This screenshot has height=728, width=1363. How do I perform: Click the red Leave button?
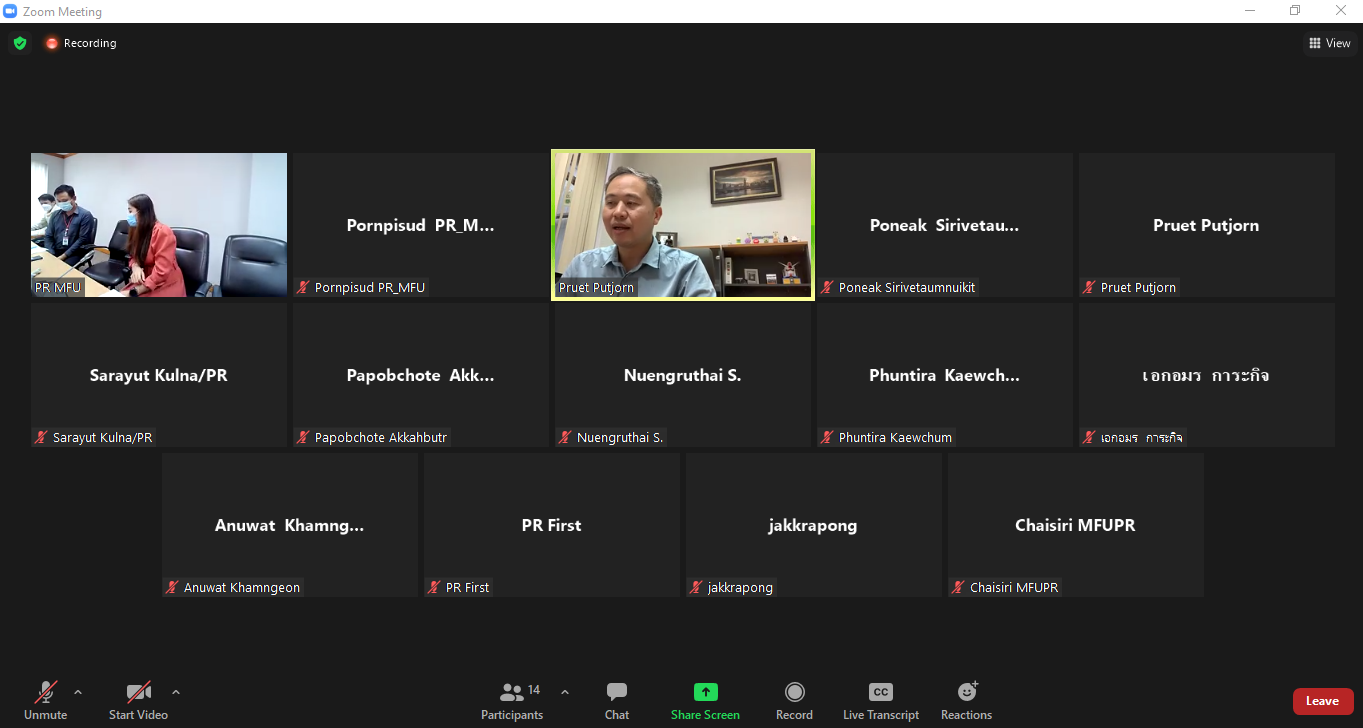pos(1322,701)
